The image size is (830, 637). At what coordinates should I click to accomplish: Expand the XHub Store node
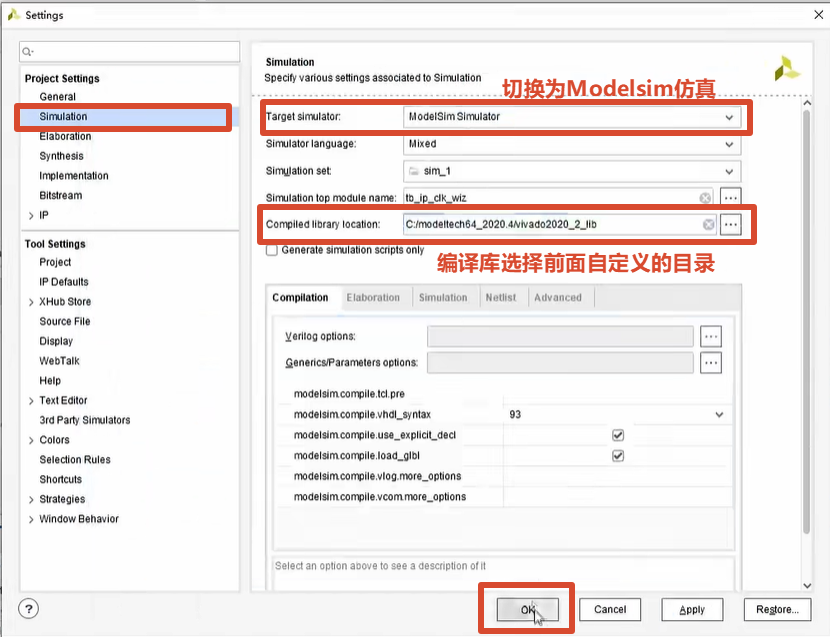(x=31, y=302)
